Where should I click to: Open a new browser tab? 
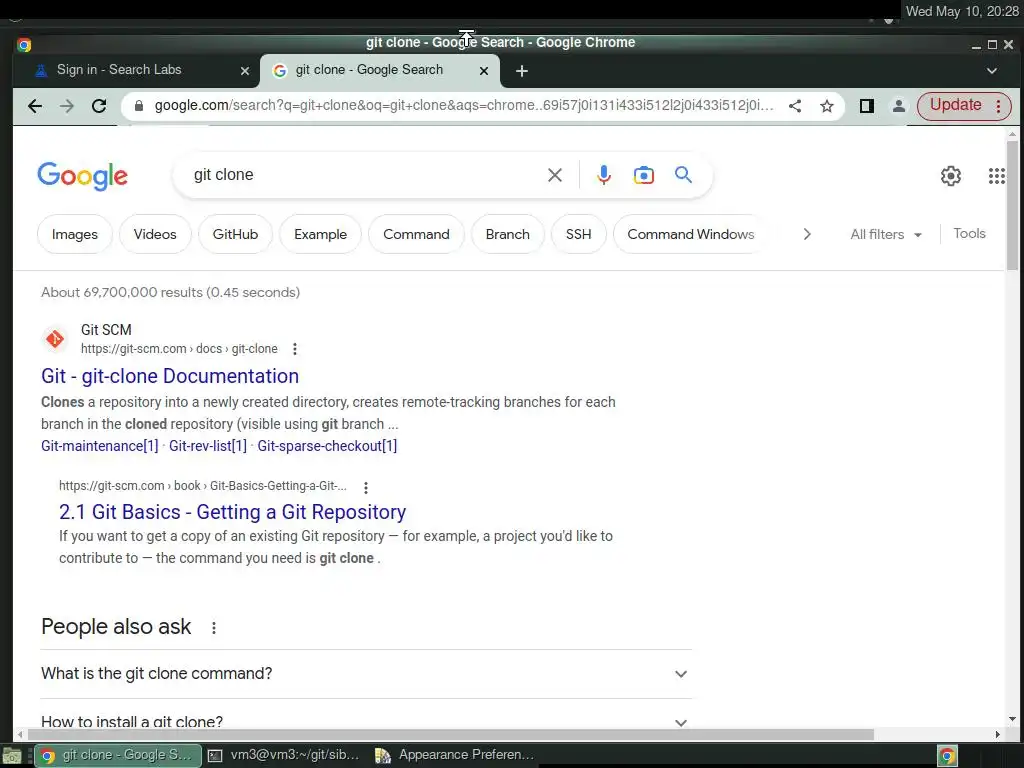(x=522, y=71)
